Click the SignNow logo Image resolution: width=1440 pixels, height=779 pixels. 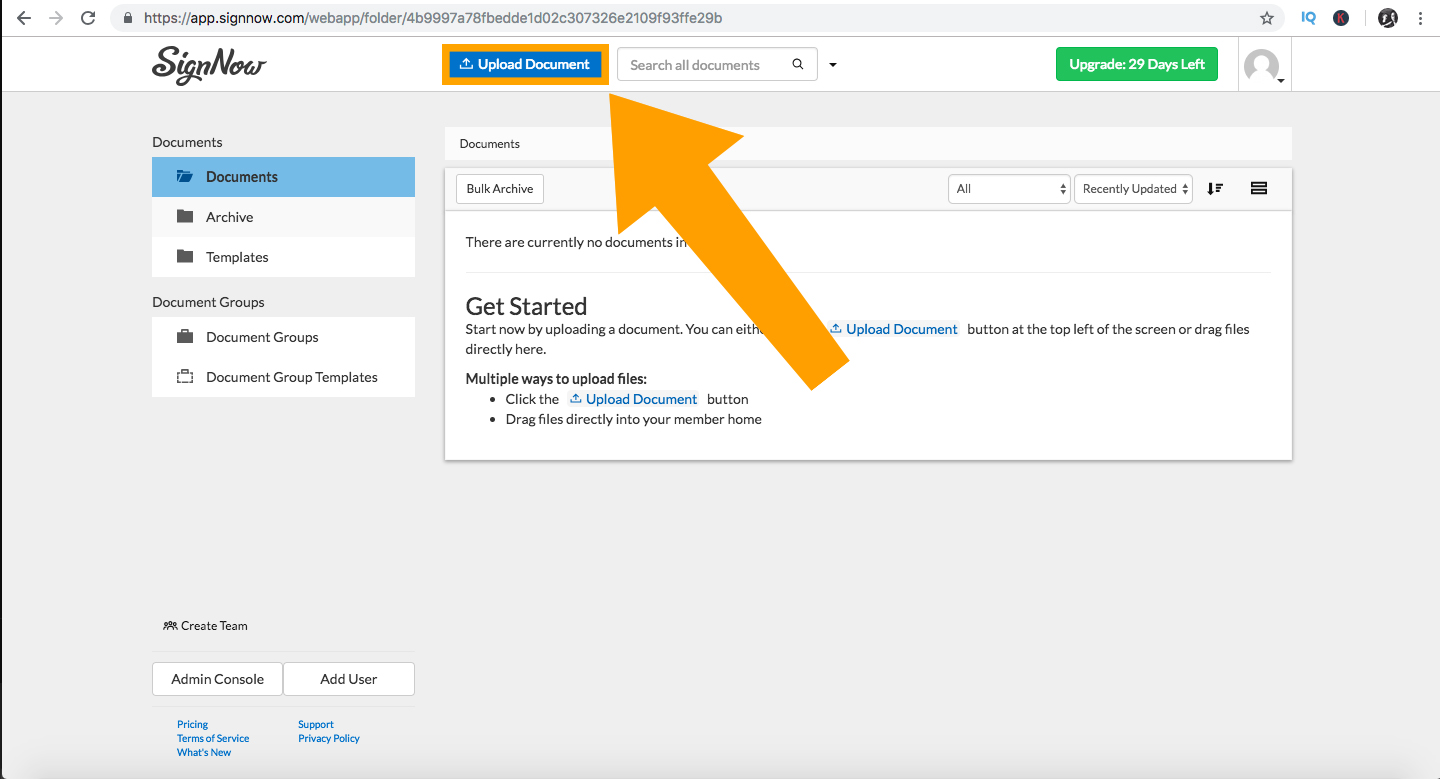click(x=208, y=64)
